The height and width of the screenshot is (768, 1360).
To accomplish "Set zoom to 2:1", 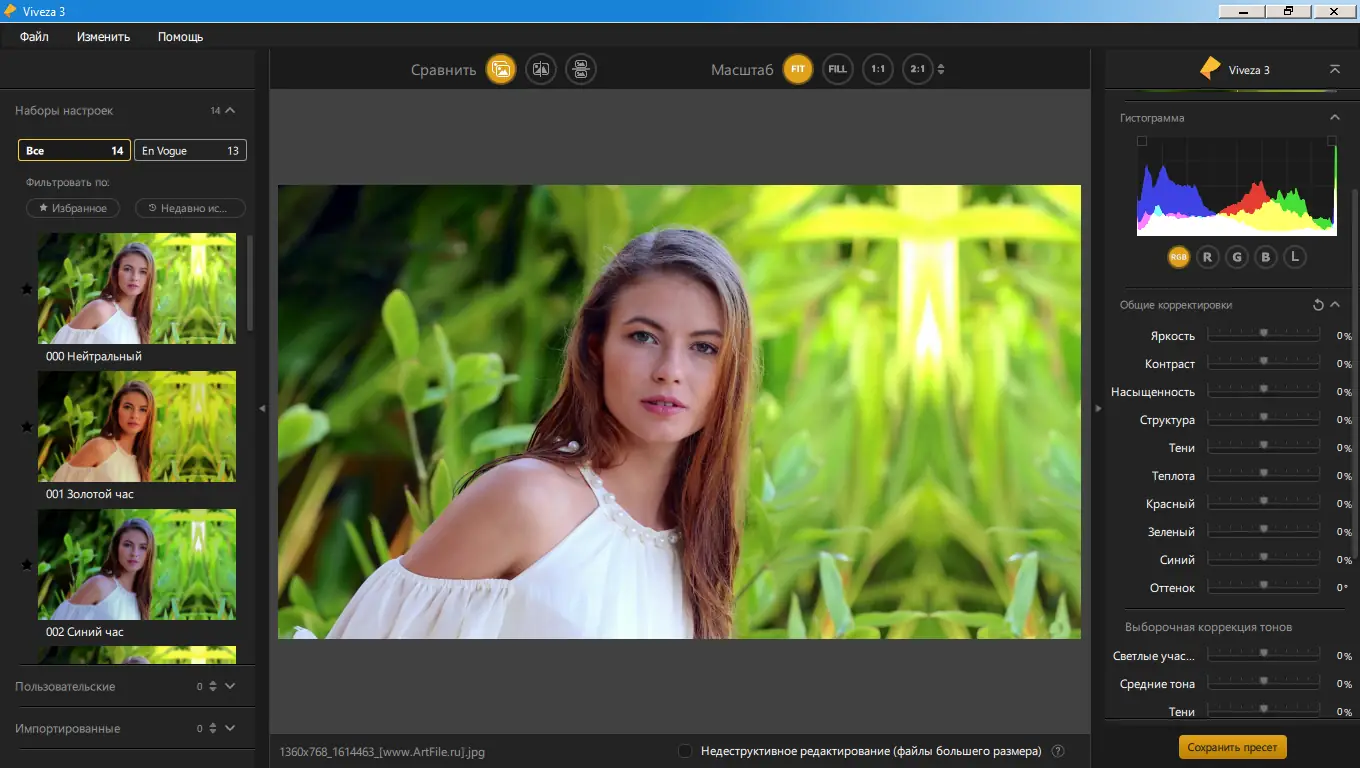I will [917, 69].
